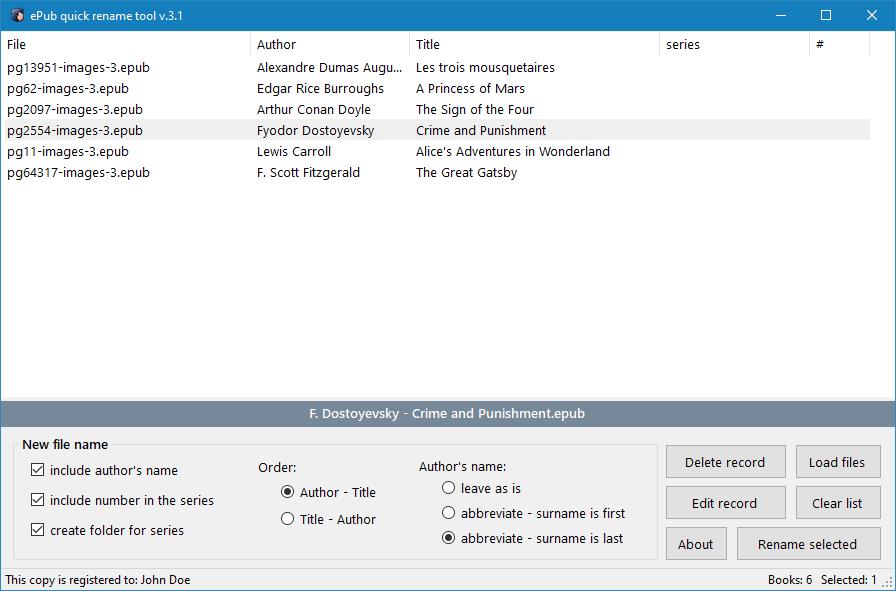The height and width of the screenshot is (591, 896).
Task: Select pg13951-images-3.epub file row
Action: [x=78, y=67]
